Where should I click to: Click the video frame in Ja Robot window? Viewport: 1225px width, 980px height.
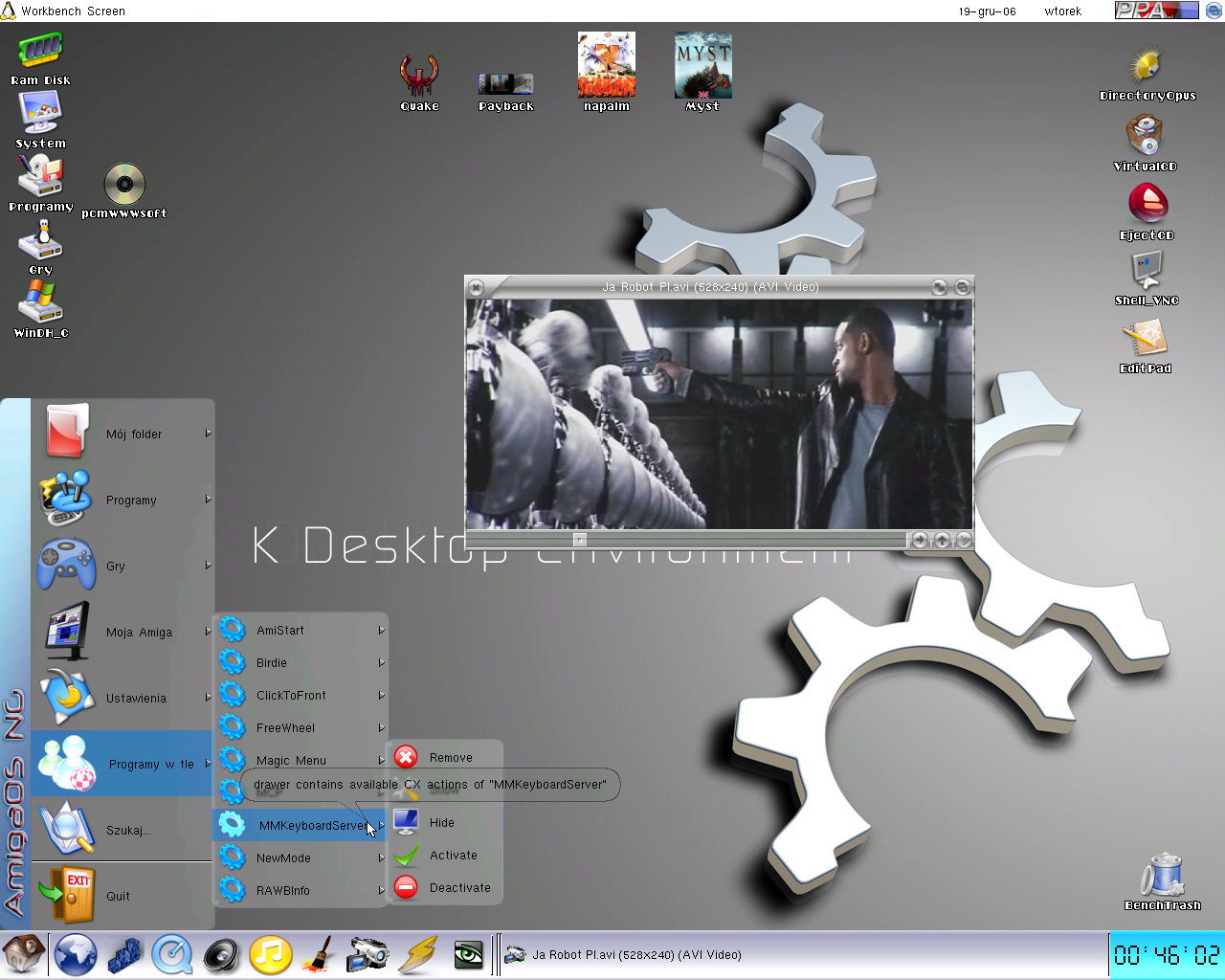tap(719, 413)
